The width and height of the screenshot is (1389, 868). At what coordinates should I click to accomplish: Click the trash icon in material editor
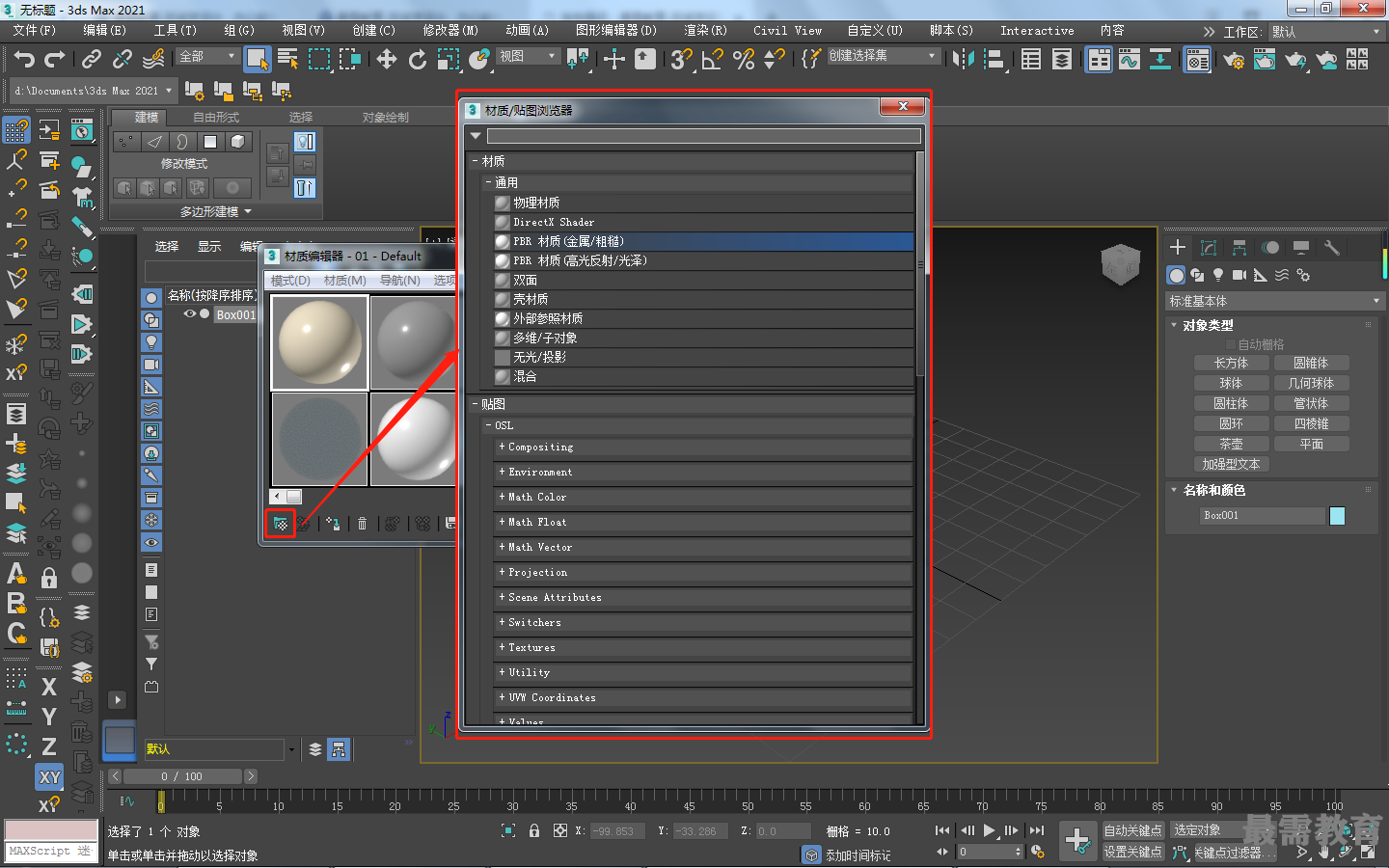(363, 524)
